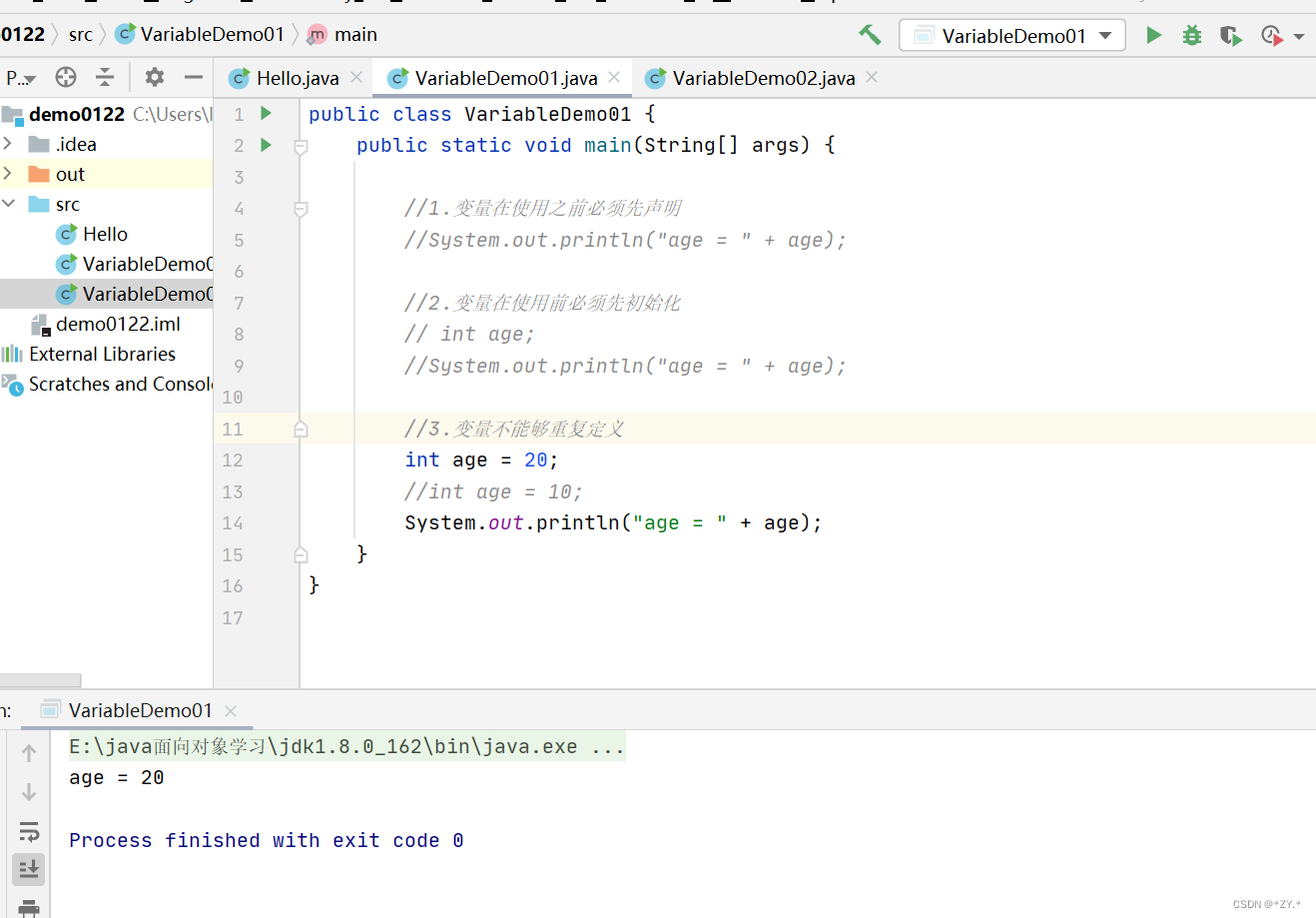Expand the out folder

point(9,174)
